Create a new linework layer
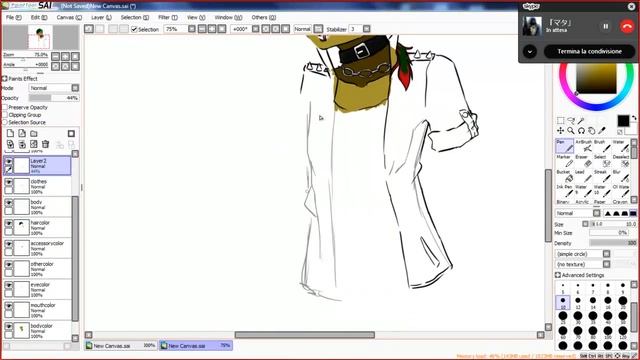Viewport: 640px width, 360px height. 22,133
